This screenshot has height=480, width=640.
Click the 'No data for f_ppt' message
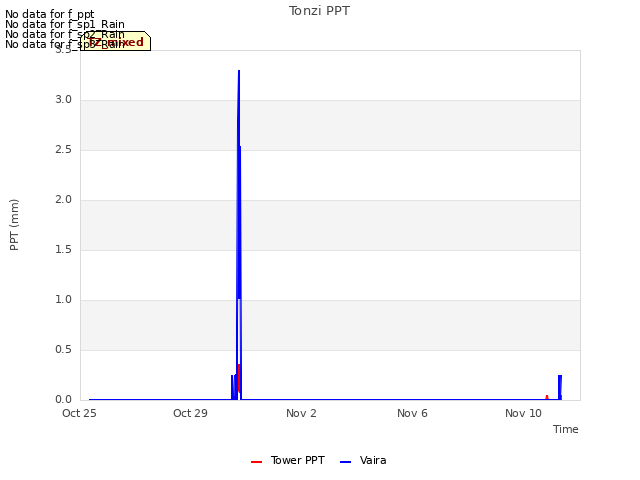(x=49, y=14)
